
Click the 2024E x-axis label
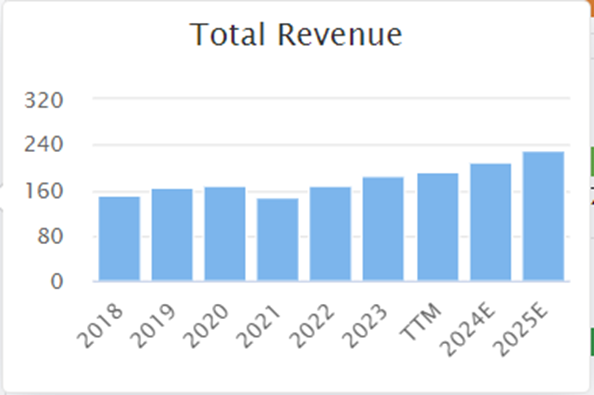pyautogui.click(x=467, y=329)
